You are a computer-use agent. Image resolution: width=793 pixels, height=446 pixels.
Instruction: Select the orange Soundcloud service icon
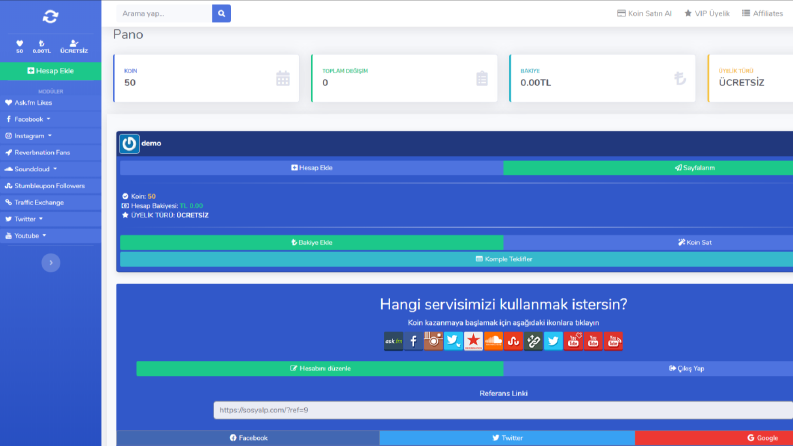(x=493, y=341)
